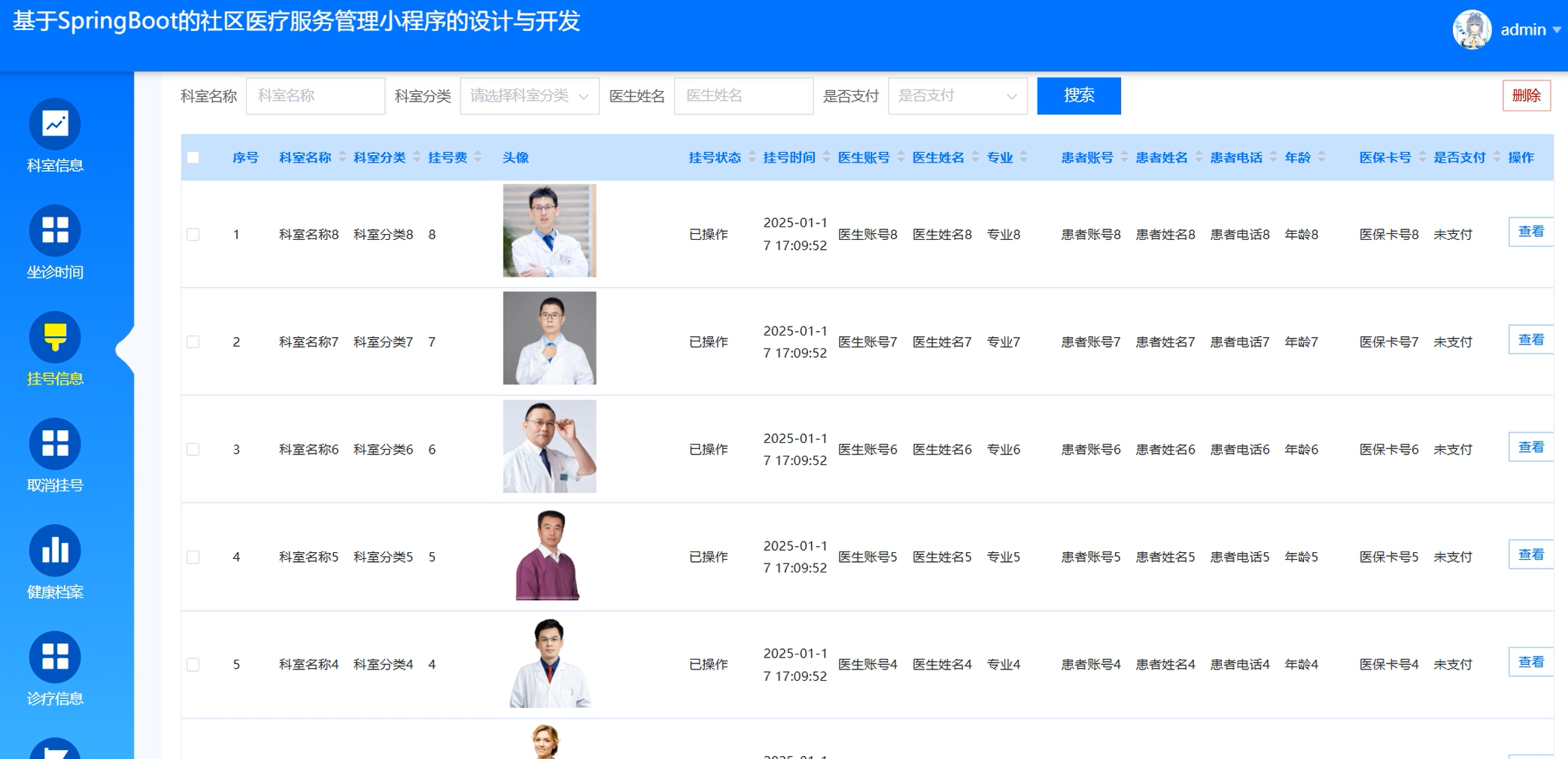This screenshot has height=759, width=1568.
Task: Click the 坐诊时间 menu label
Action: (x=55, y=272)
